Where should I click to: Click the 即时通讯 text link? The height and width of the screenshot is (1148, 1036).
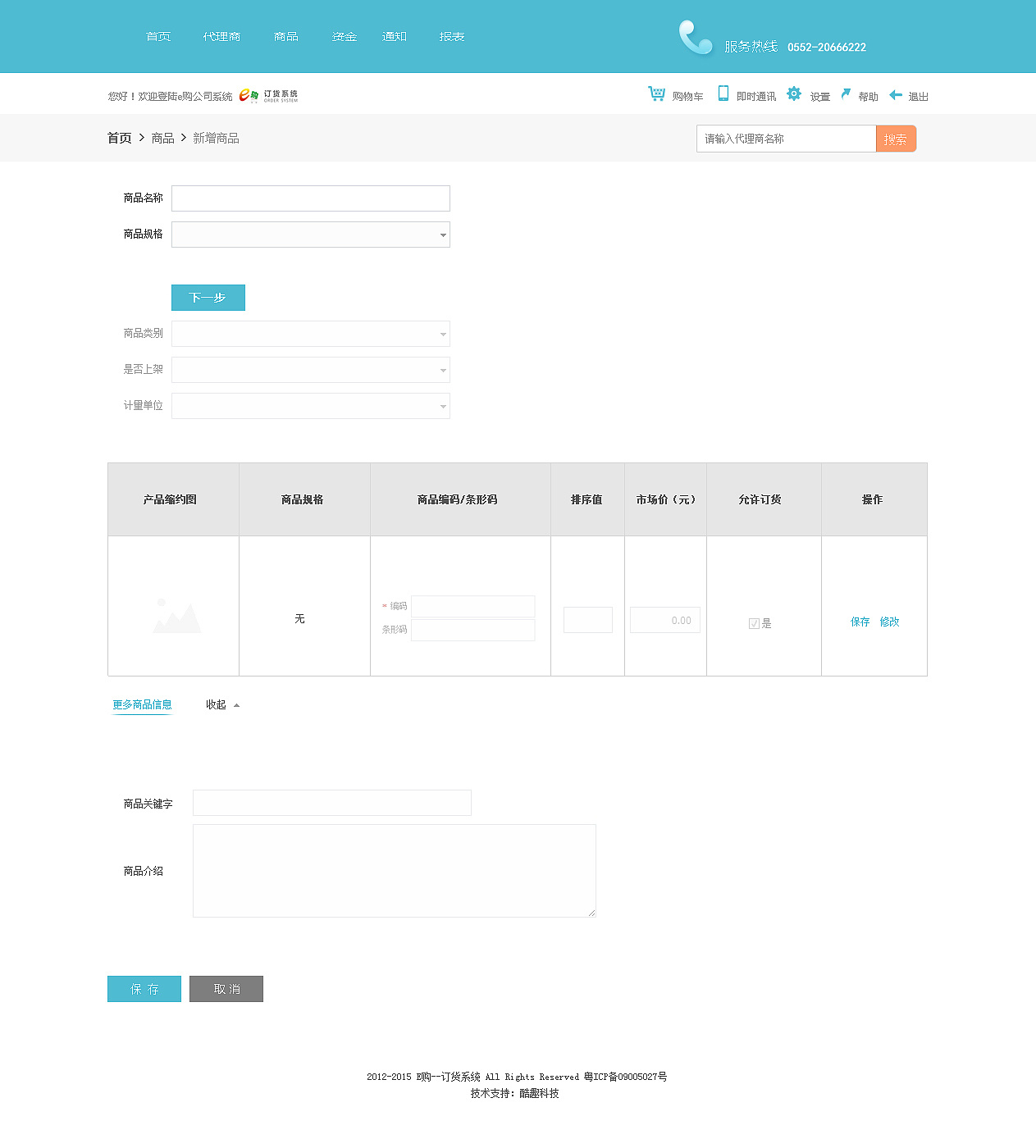(x=756, y=97)
